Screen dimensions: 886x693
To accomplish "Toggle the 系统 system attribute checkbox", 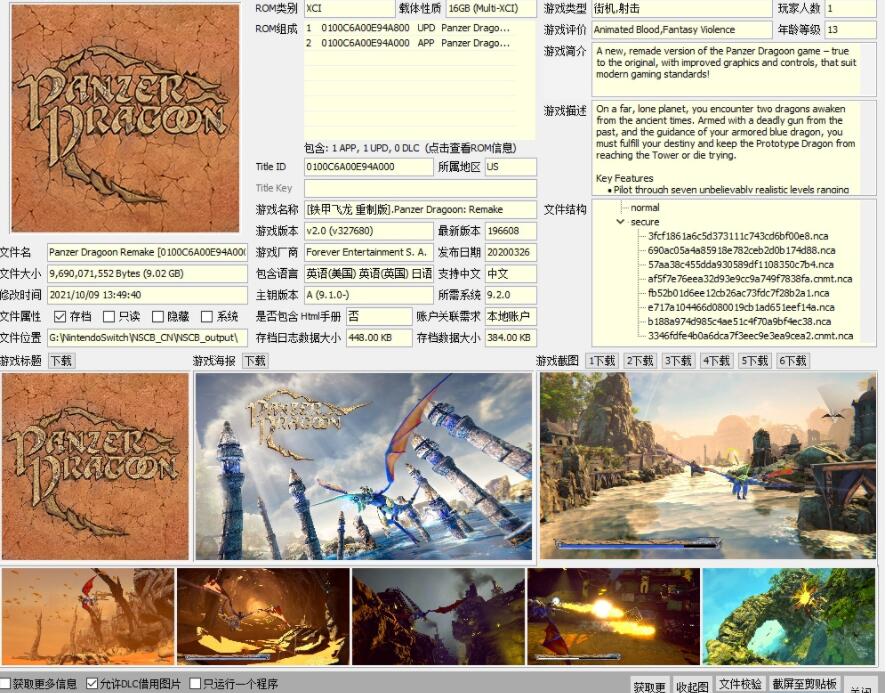I will point(207,317).
